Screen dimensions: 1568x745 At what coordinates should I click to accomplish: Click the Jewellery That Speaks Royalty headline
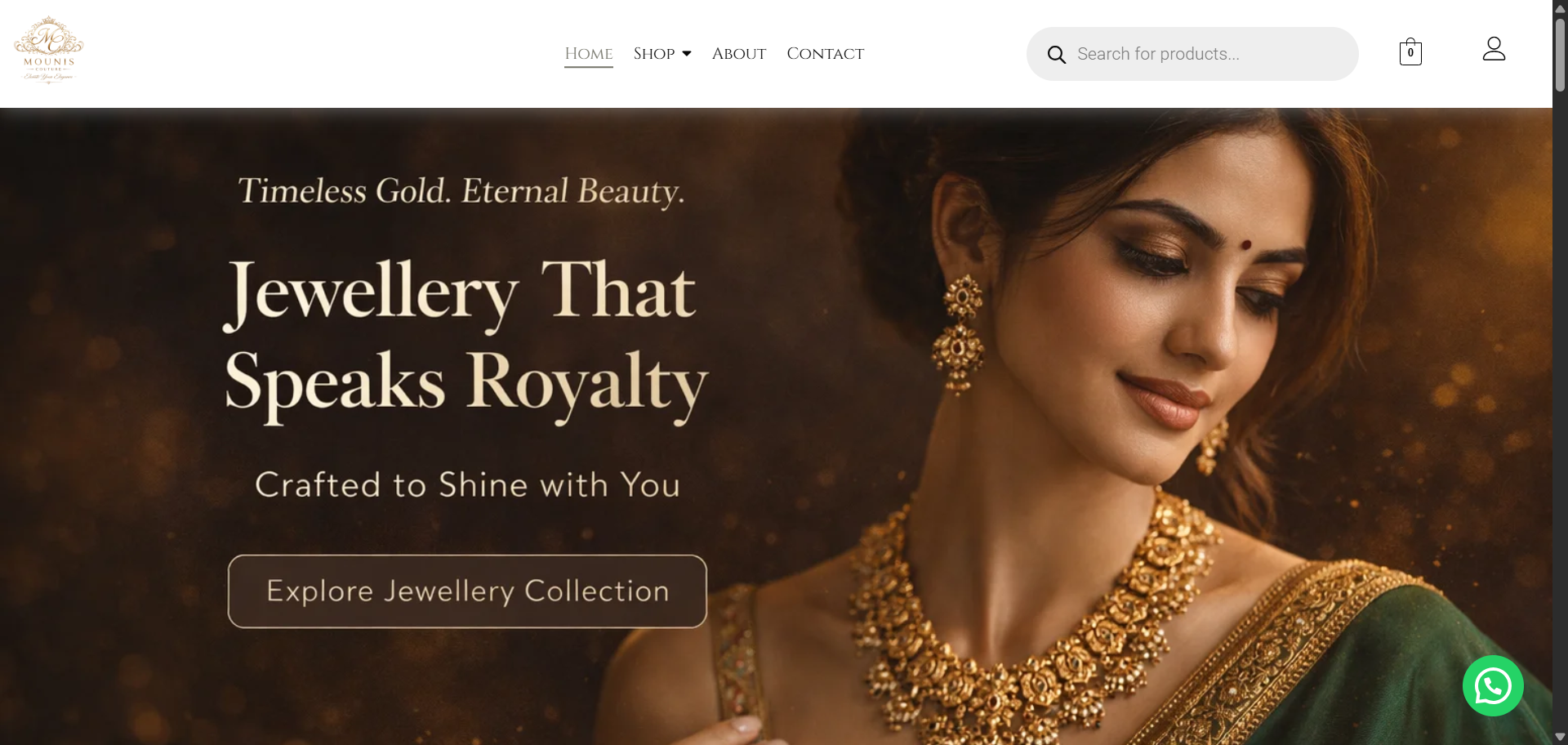click(466, 339)
